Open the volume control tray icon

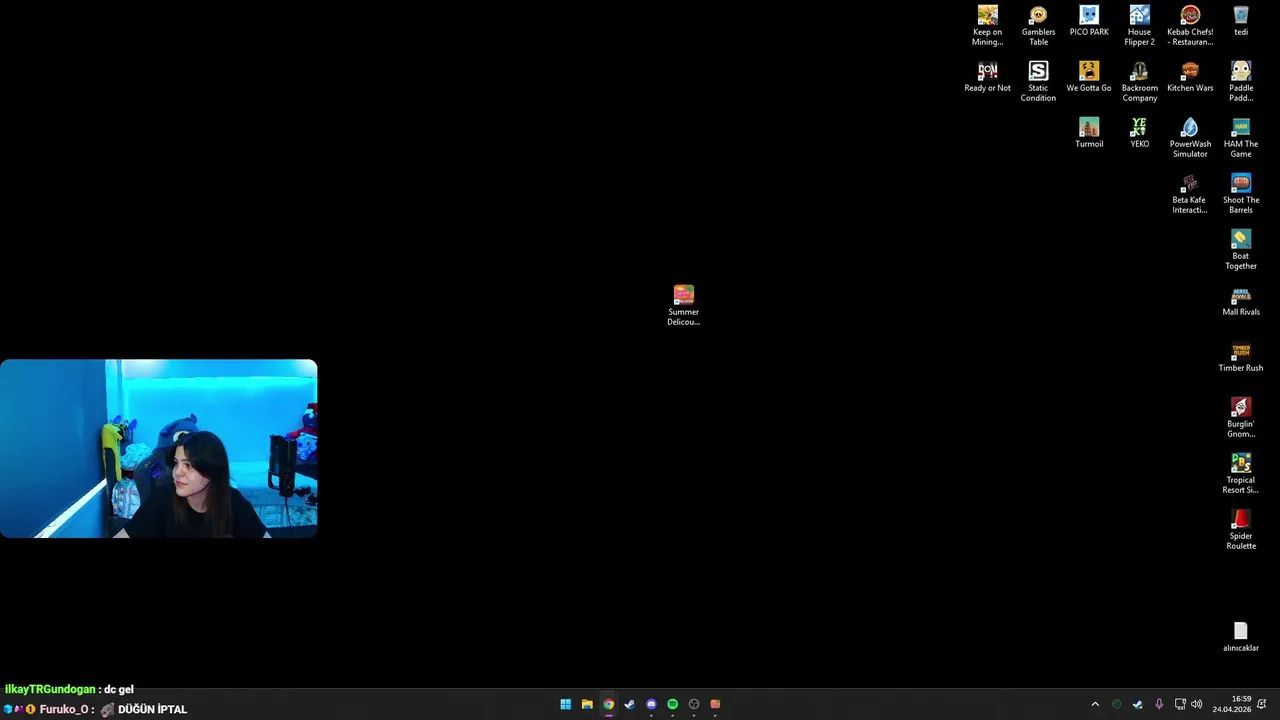click(1197, 704)
